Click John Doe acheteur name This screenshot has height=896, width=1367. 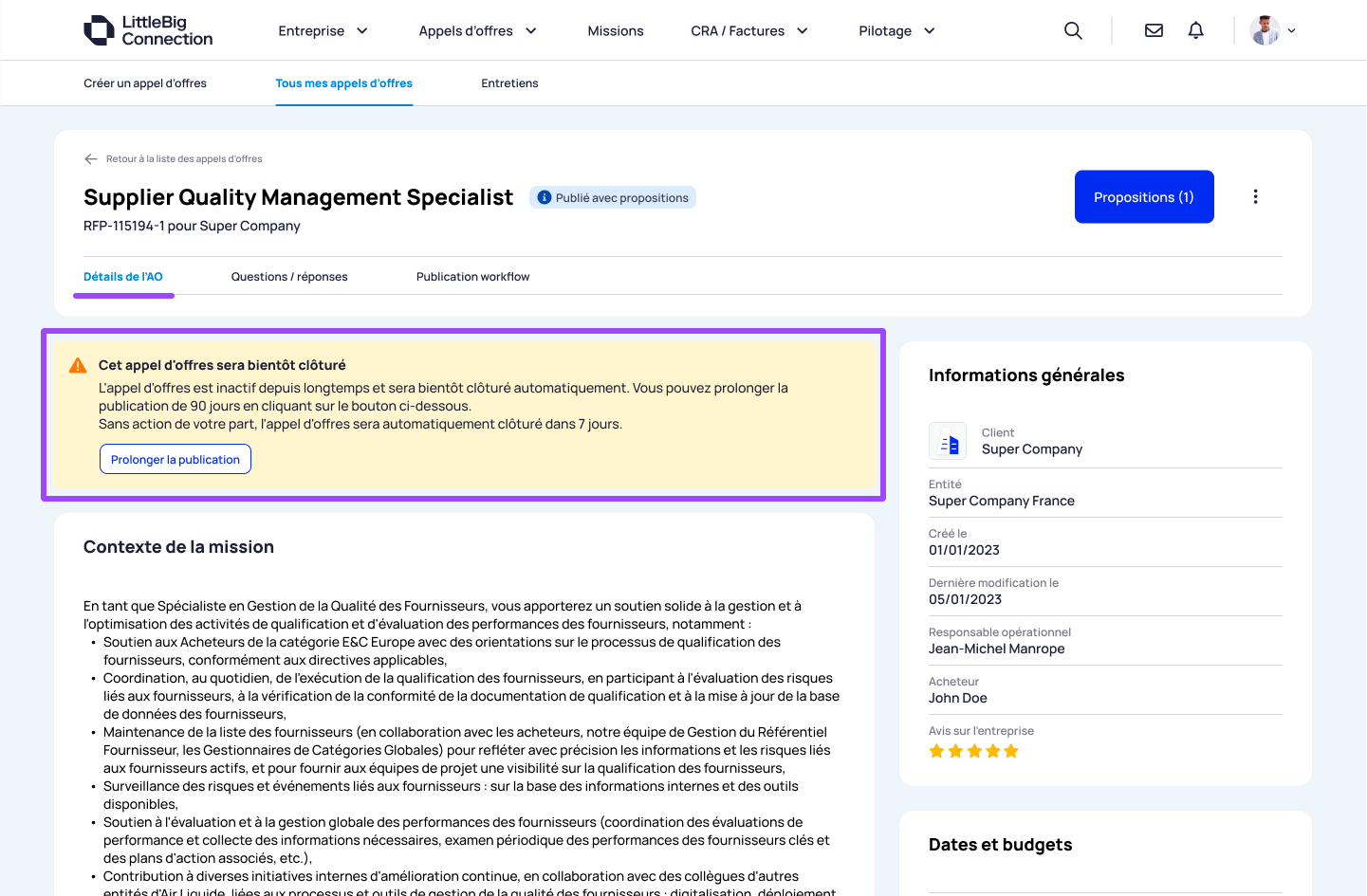coord(958,698)
